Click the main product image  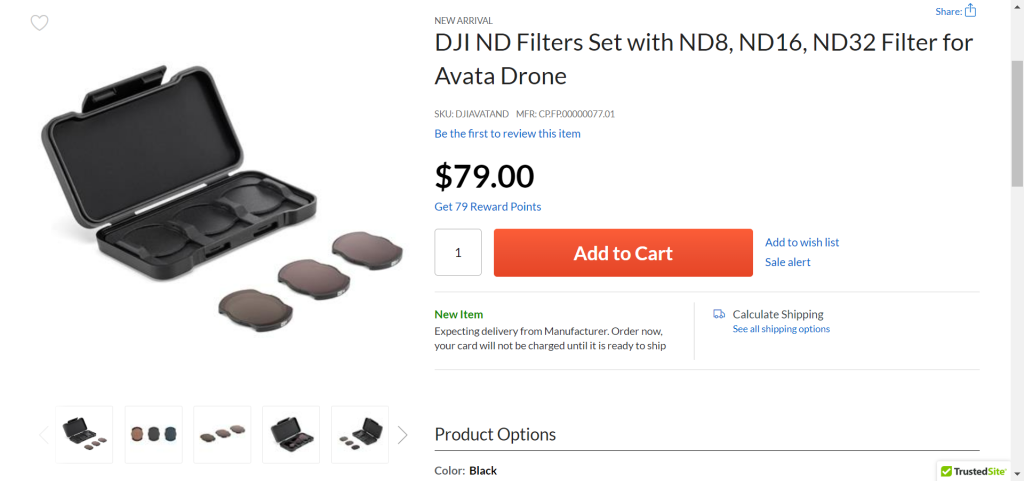point(220,195)
